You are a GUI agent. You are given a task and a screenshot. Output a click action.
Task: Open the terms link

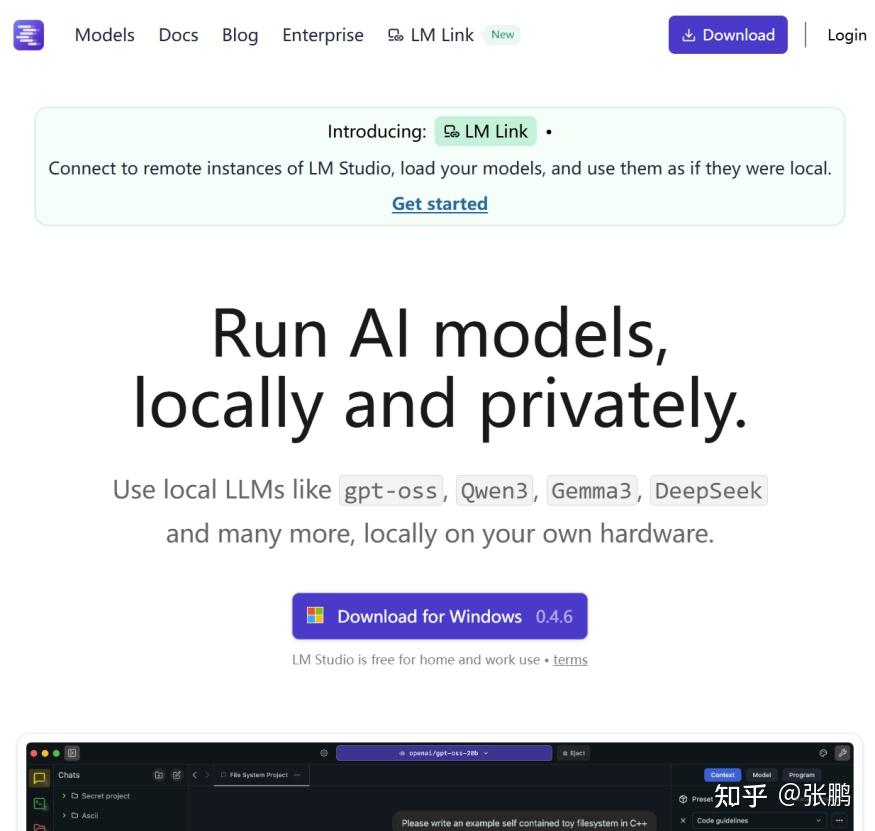tap(570, 660)
